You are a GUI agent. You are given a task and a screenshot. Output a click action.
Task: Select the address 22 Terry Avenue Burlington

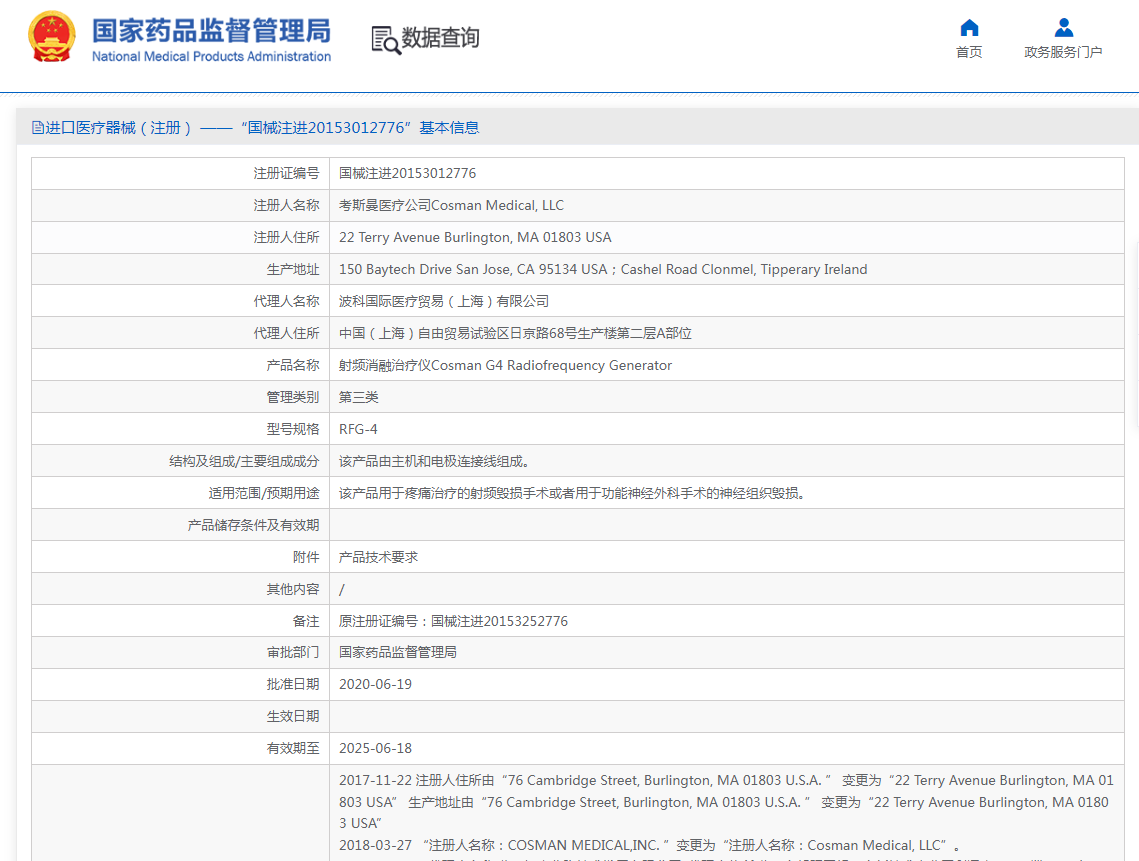click(475, 238)
